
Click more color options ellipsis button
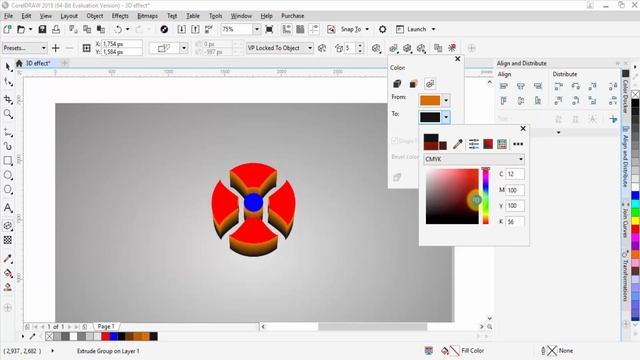518,144
